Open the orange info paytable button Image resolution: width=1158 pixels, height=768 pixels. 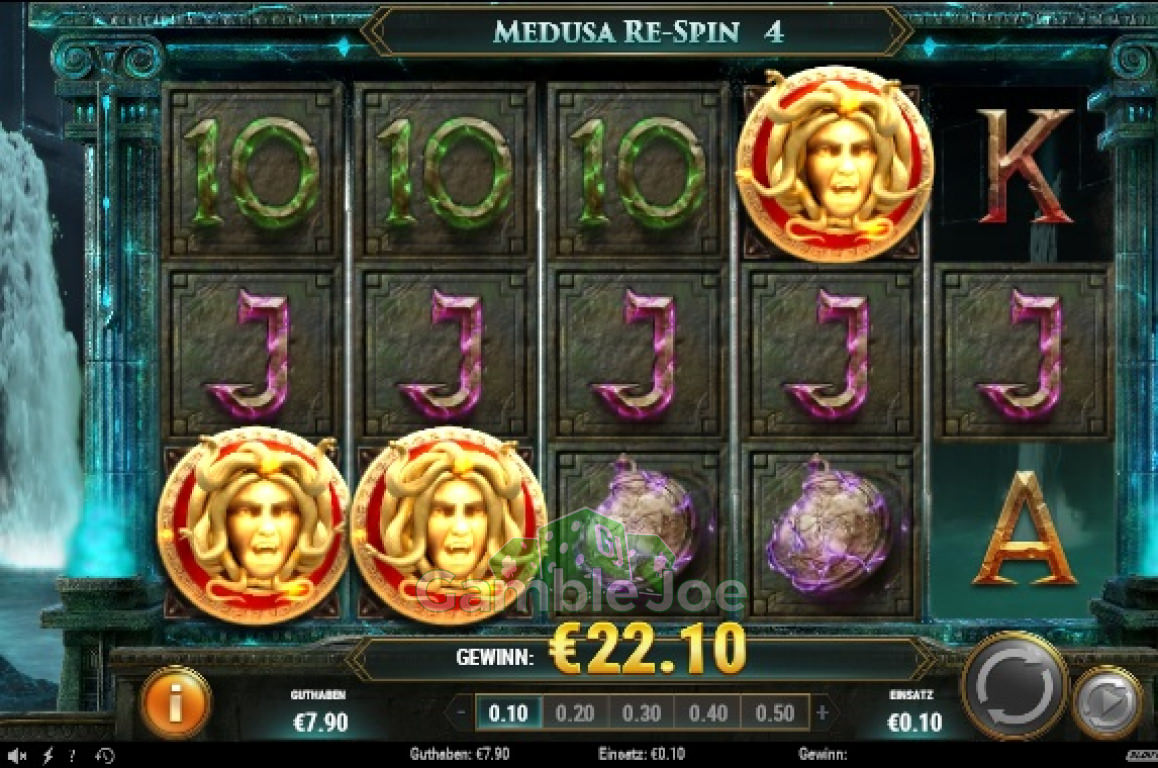coord(175,702)
